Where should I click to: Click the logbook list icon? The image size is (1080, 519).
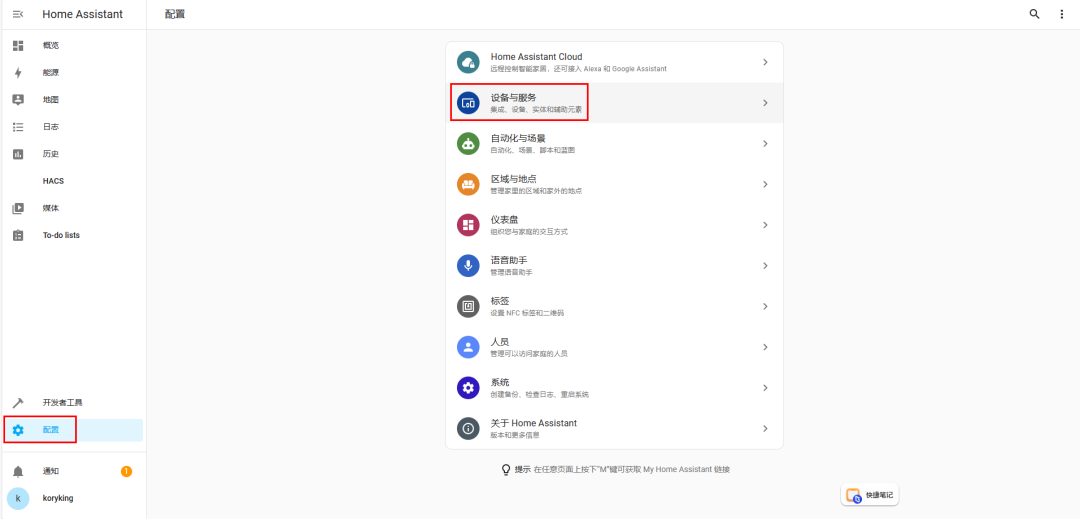point(18,127)
